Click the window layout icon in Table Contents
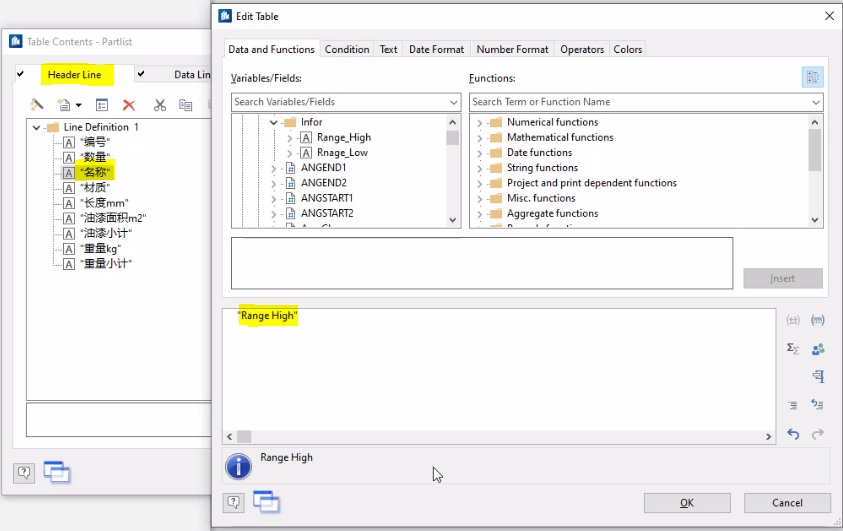This screenshot has width=843, height=531. click(57, 472)
